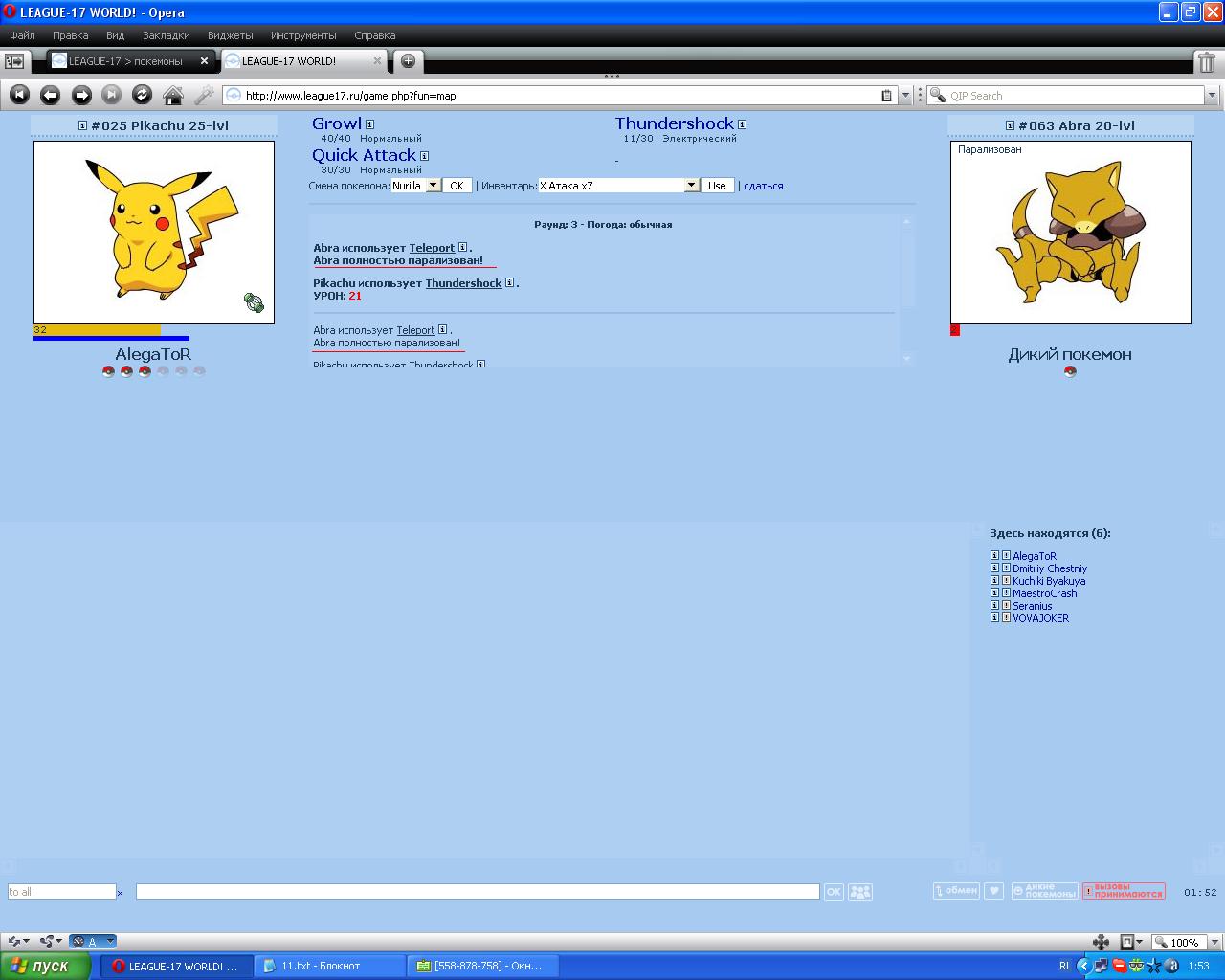
Task: Click the chat message input field
Action: (478, 892)
